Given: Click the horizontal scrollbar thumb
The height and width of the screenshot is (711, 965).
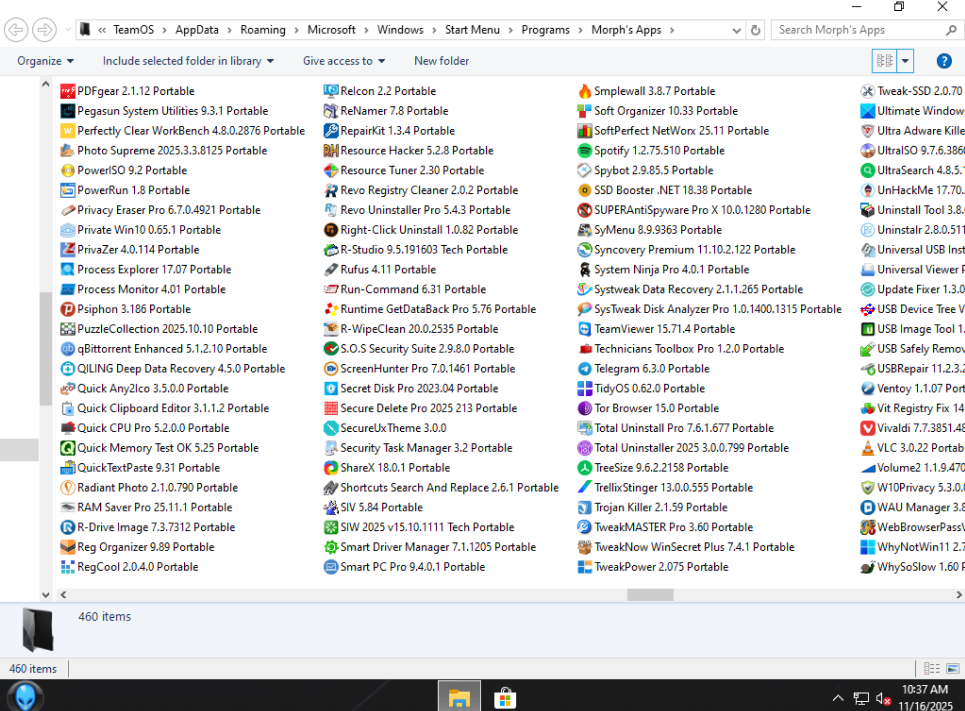Looking at the screenshot, I should click(x=650, y=595).
